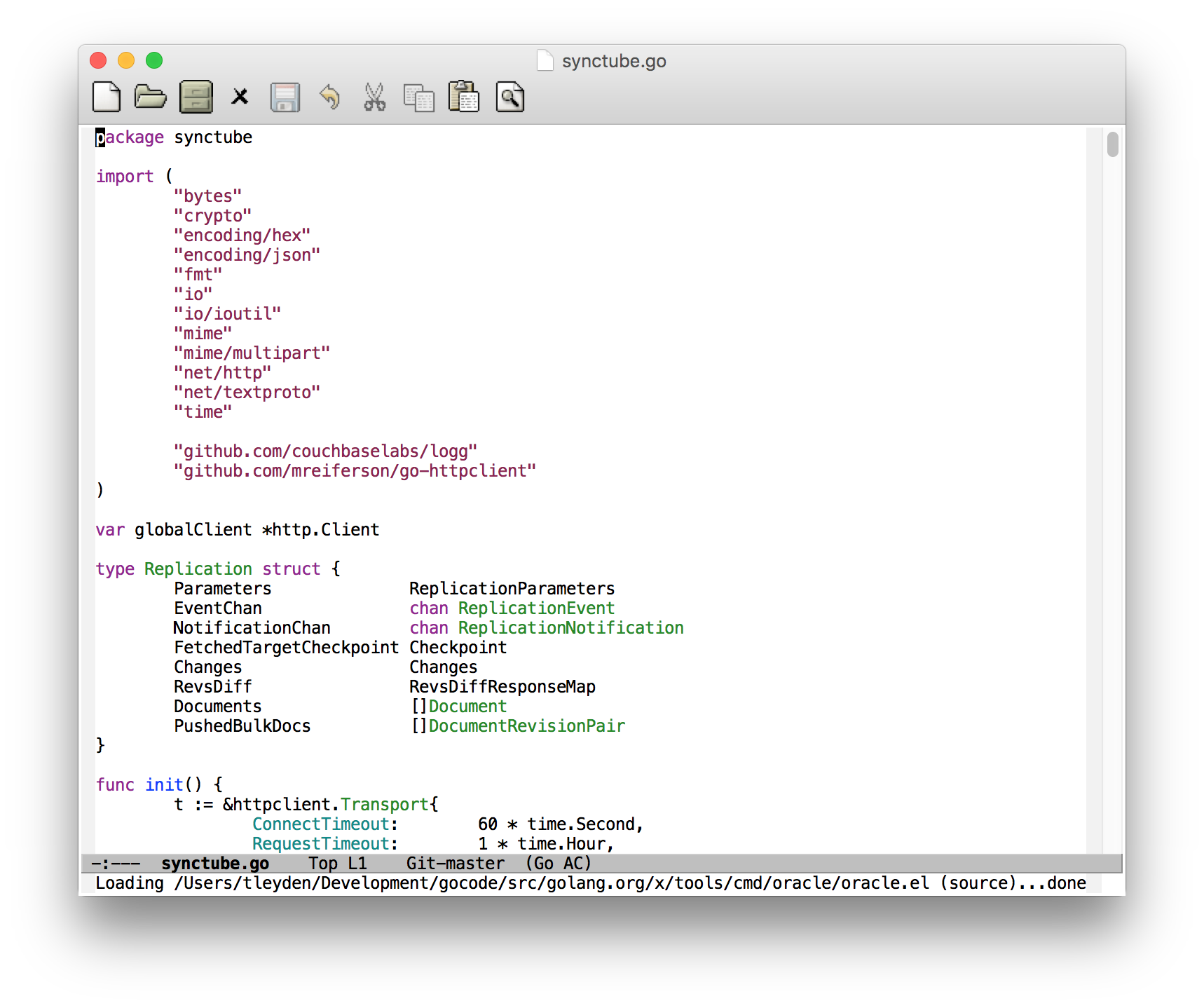Image resolution: width=1204 pixels, height=1008 pixels.
Task: Click the vertical scrollbar thumb
Action: pyautogui.click(x=1112, y=144)
